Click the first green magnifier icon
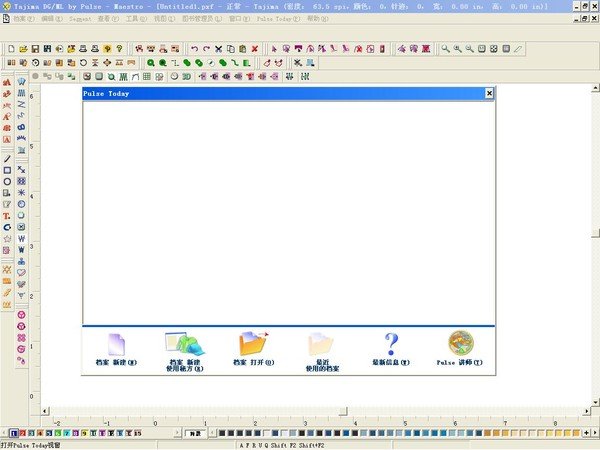 pos(151,63)
